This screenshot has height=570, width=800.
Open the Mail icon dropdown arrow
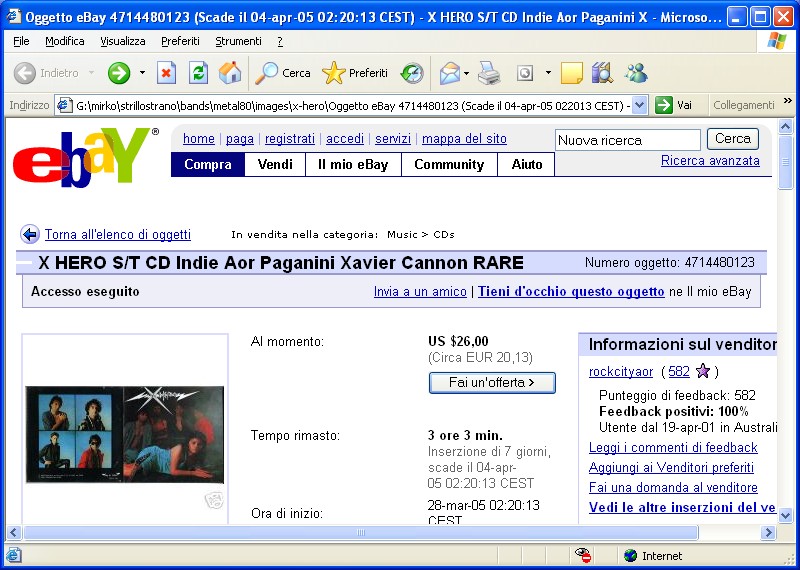[x=467, y=73]
